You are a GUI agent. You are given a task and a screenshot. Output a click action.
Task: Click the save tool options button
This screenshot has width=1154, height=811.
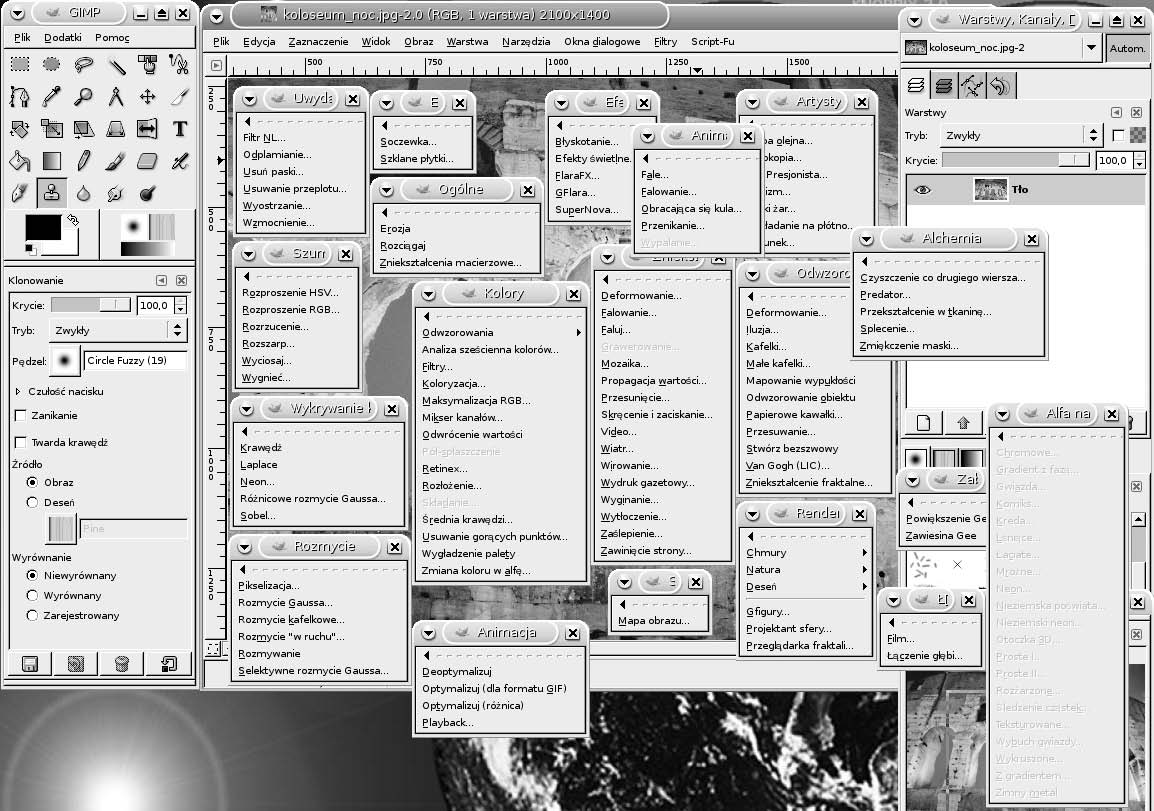[x=30, y=664]
